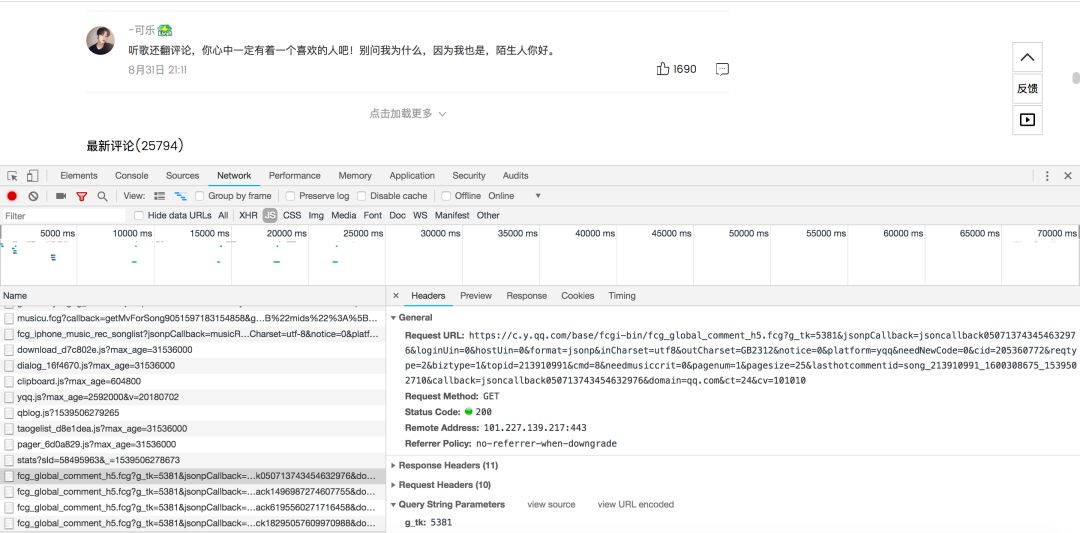This screenshot has width=1080, height=533.
Task: Select request clipboard.js?max_age=604800
Action: coord(193,381)
